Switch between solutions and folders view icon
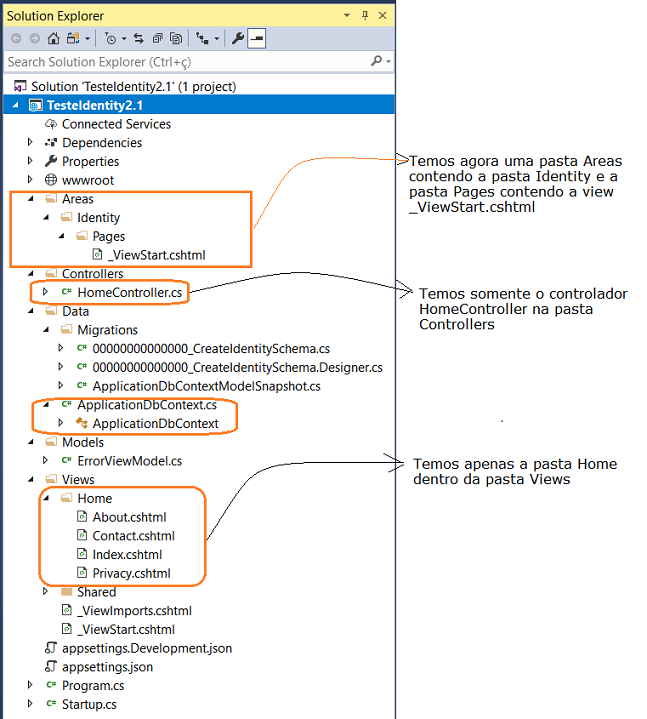 (73, 39)
